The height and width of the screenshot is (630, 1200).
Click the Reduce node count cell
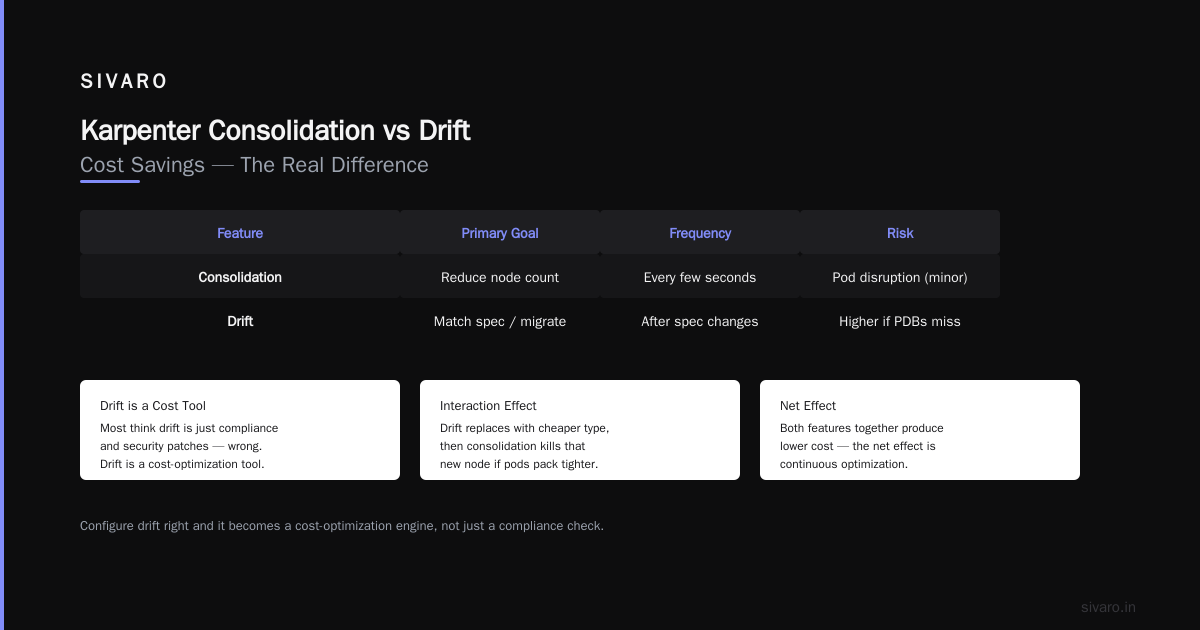[500, 277]
